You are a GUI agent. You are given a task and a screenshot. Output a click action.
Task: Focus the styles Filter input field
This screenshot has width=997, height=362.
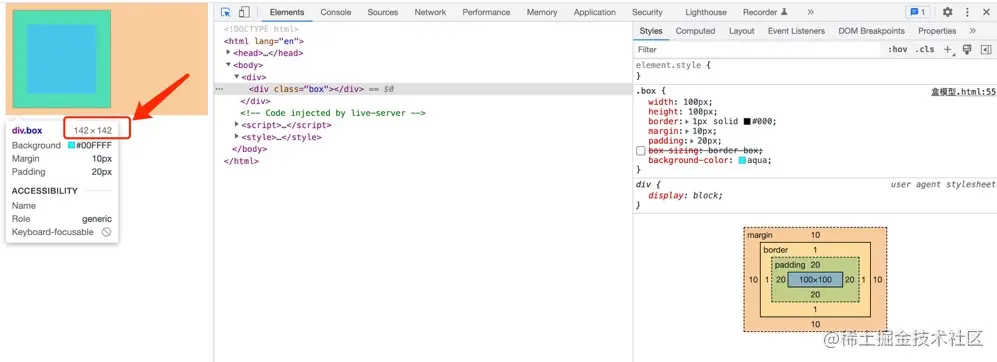[x=757, y=49]
